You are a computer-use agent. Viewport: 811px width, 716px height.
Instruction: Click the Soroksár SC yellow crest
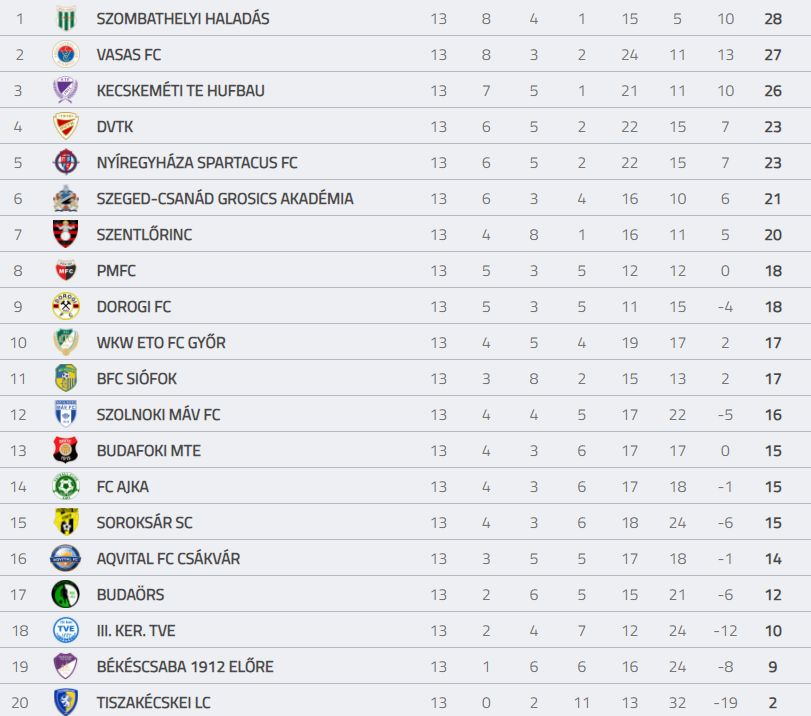pos(66,522)
